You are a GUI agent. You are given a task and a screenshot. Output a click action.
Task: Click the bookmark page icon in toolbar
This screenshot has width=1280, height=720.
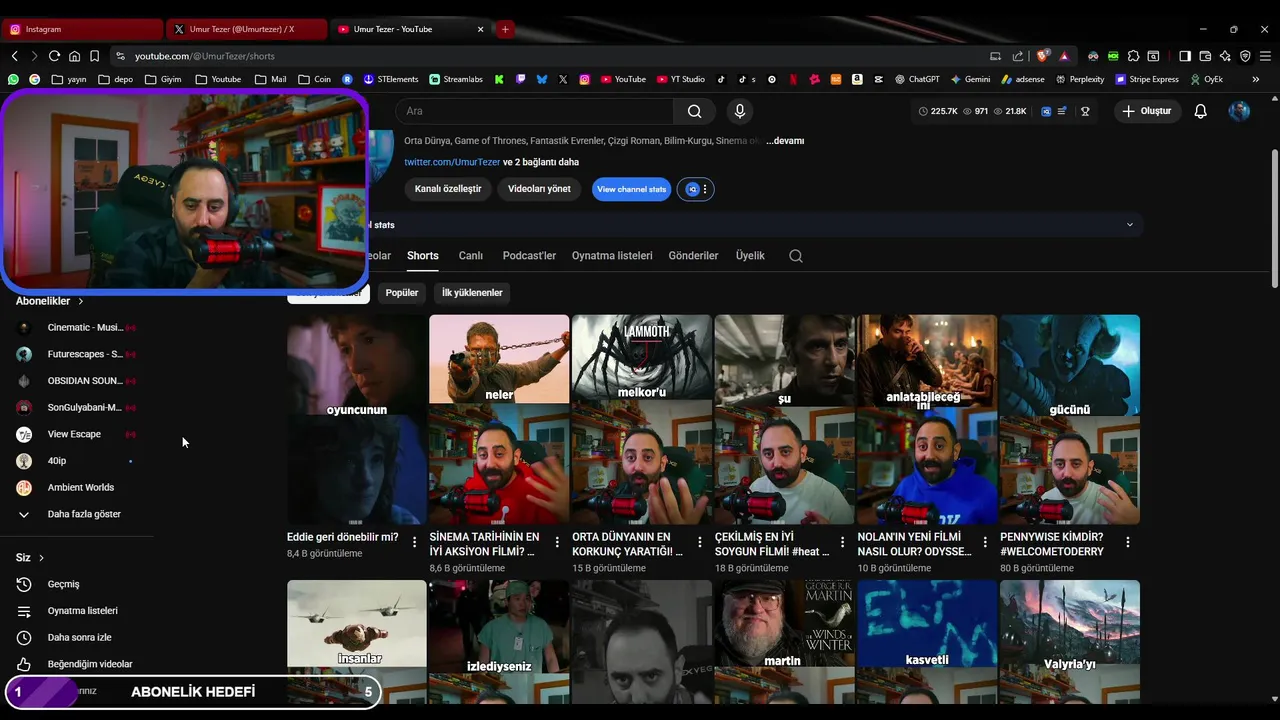tap(94, 56)
